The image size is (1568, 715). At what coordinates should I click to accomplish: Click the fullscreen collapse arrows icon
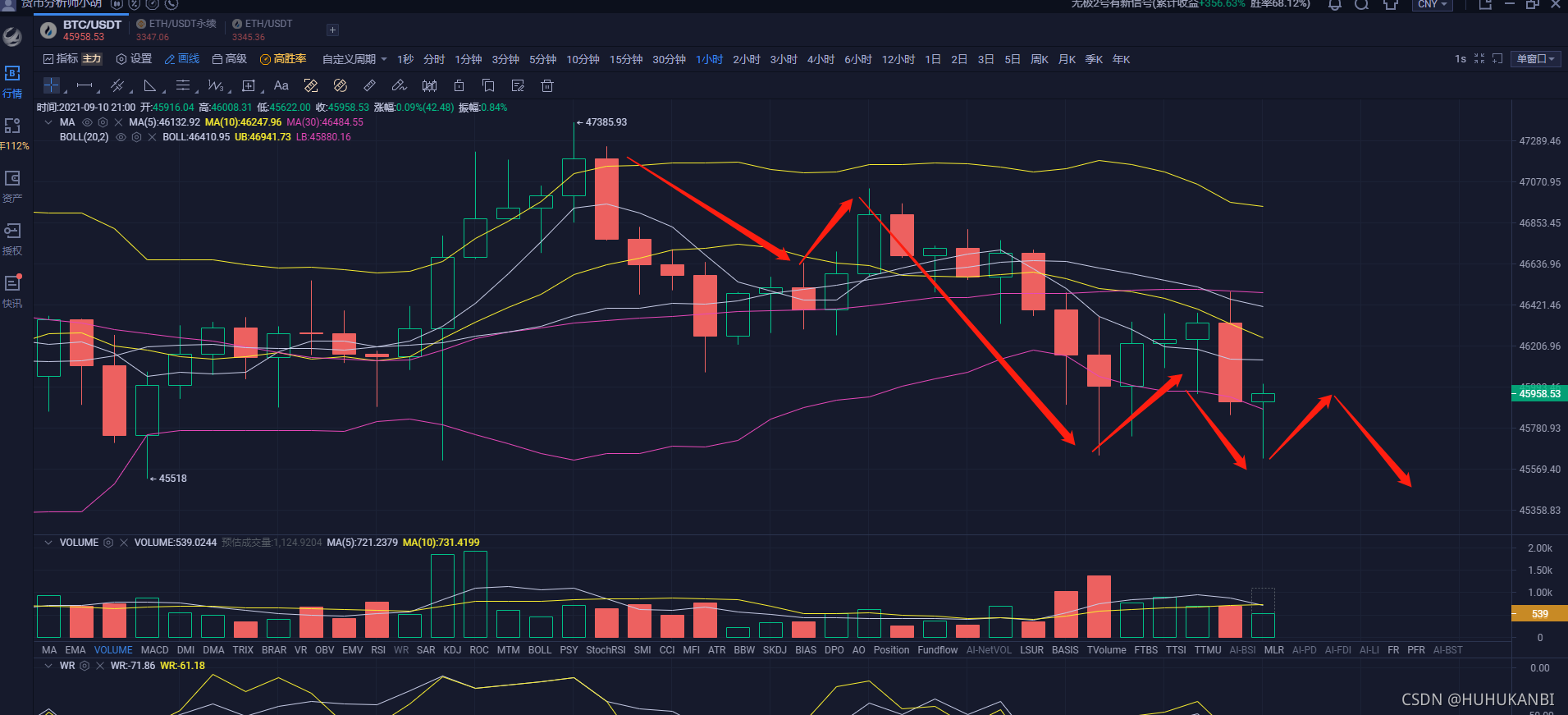[1479, 59]
